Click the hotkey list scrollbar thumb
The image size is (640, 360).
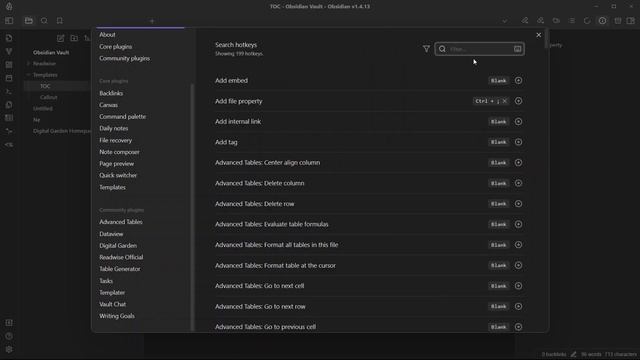546,39
